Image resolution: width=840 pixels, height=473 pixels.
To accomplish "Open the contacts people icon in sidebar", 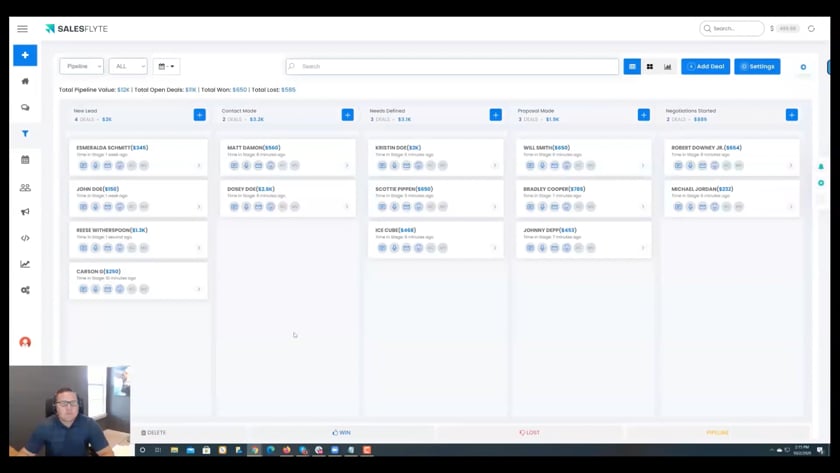I will [25, 187].
